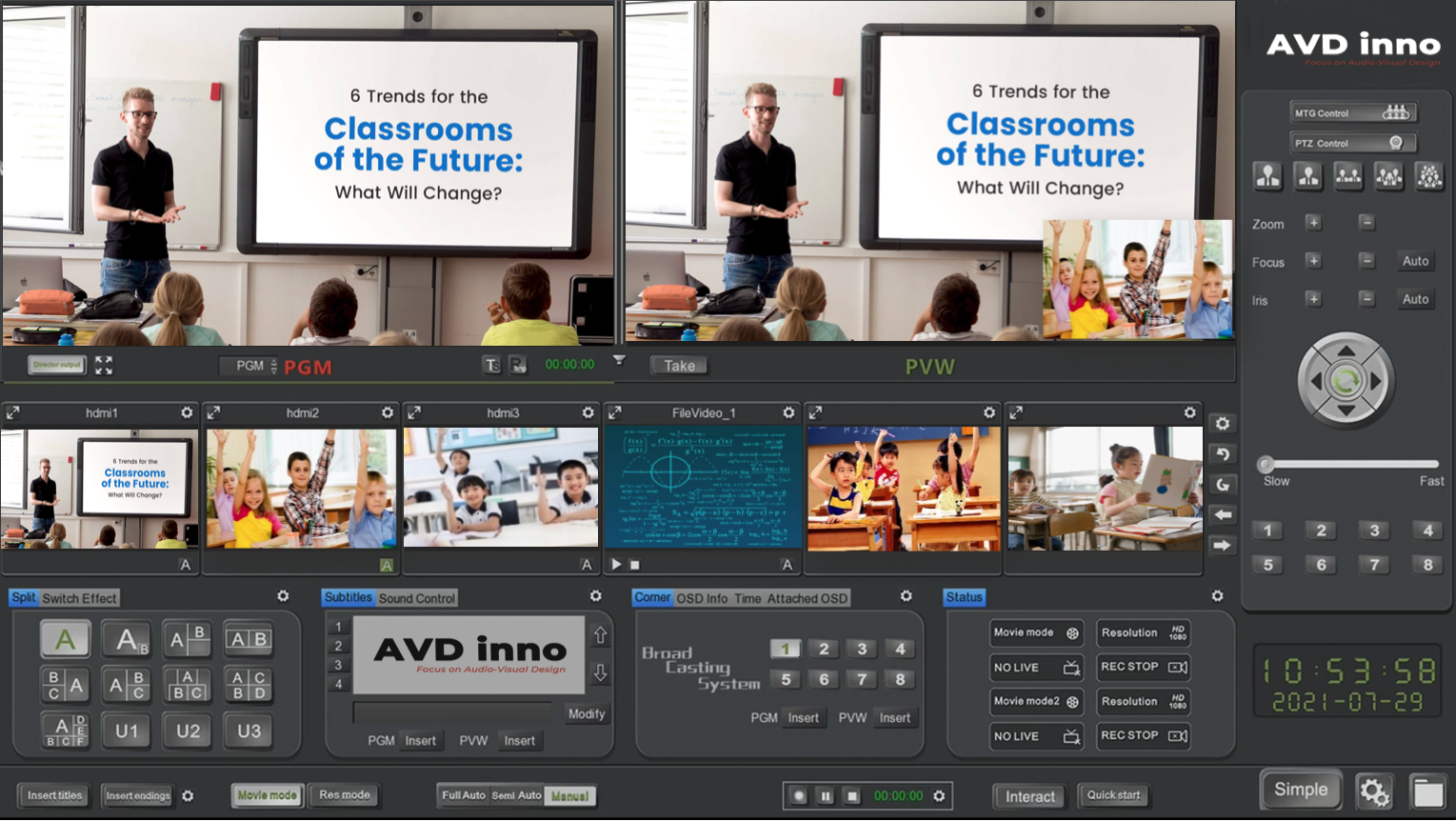Go to previous source page arrow

1223,515
